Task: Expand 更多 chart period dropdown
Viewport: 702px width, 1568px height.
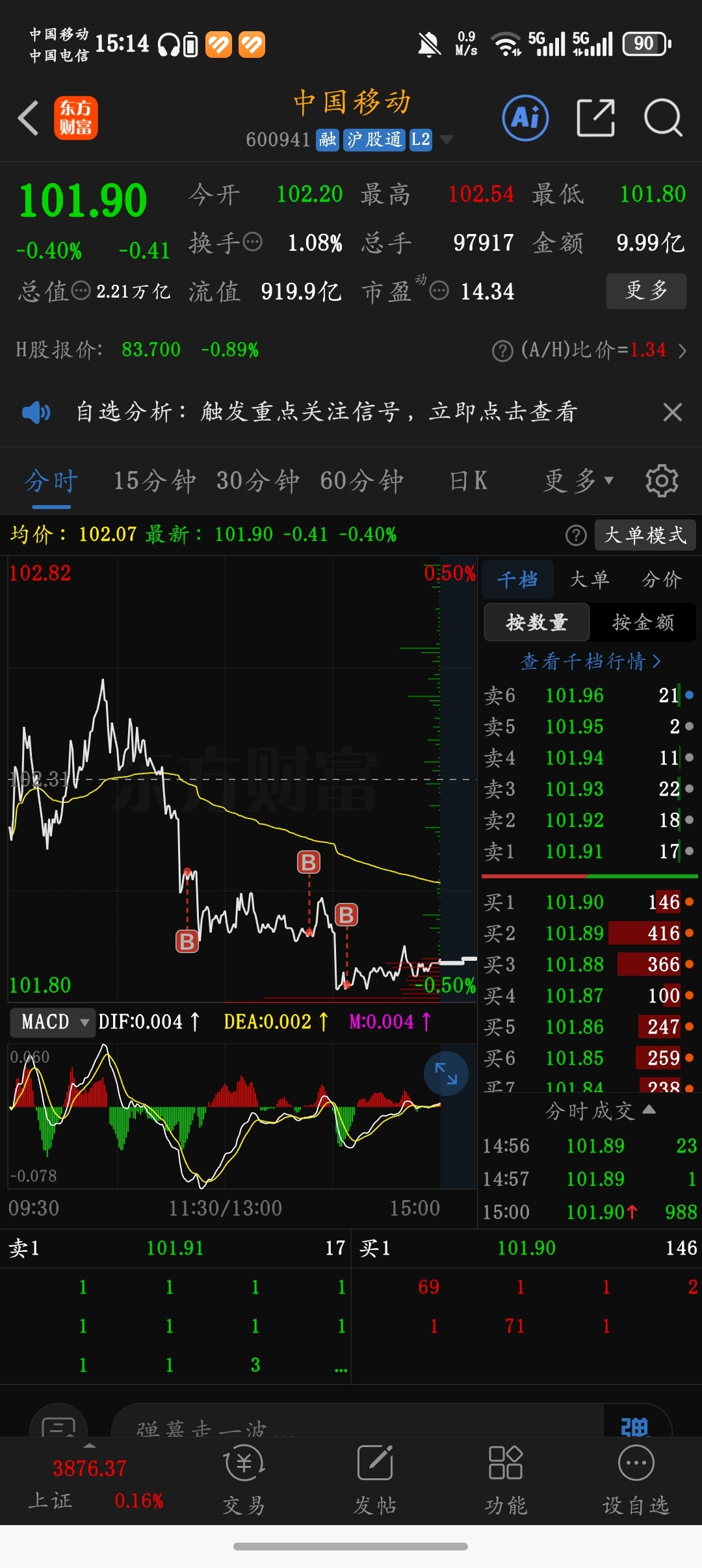Action: [578, 482]
